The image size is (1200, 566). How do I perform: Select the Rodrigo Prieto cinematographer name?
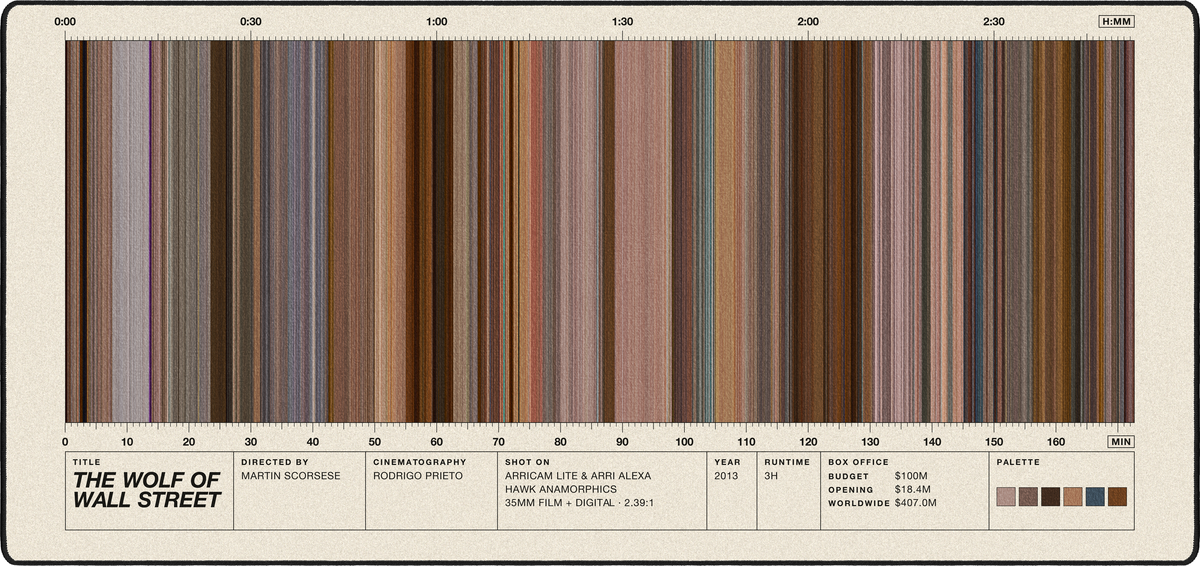coord(418,476)
